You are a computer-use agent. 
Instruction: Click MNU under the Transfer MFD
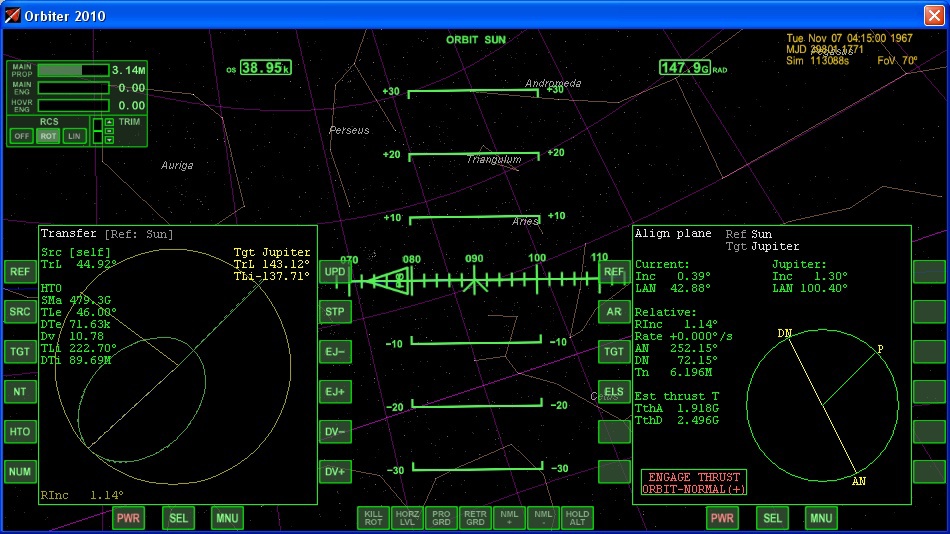[x=227, y=518]
